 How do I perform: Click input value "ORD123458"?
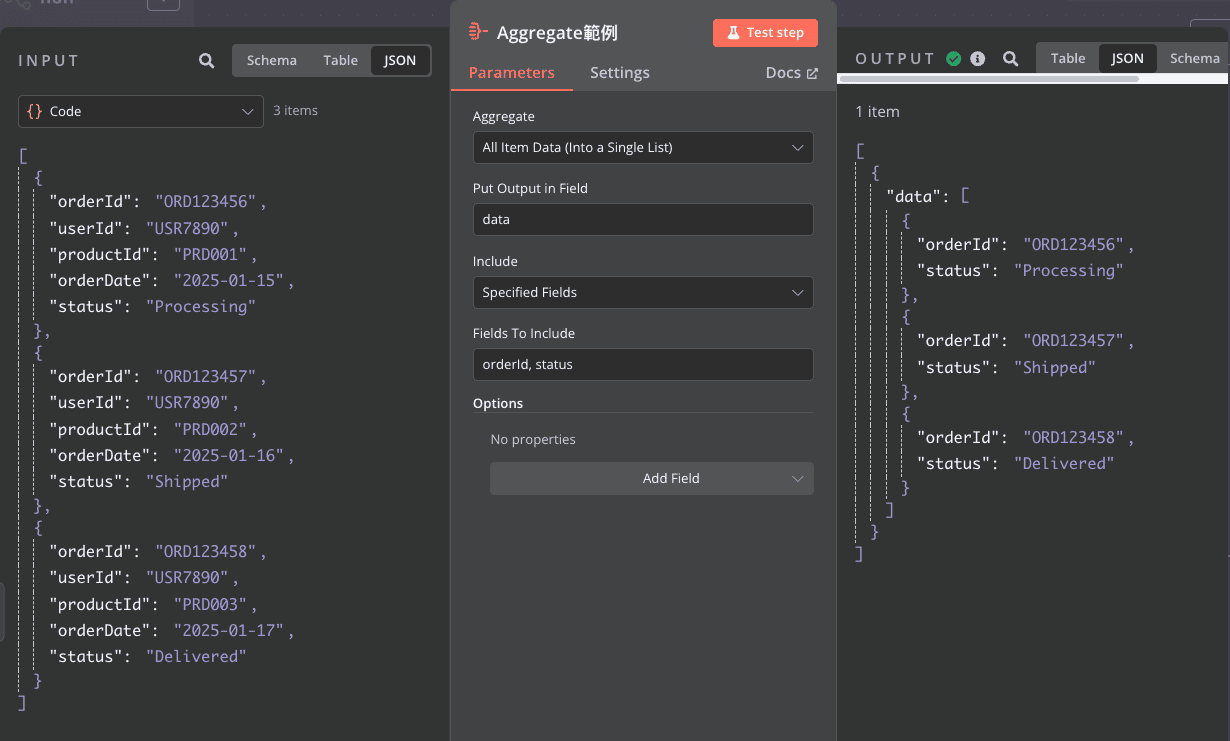pos(206,551)
